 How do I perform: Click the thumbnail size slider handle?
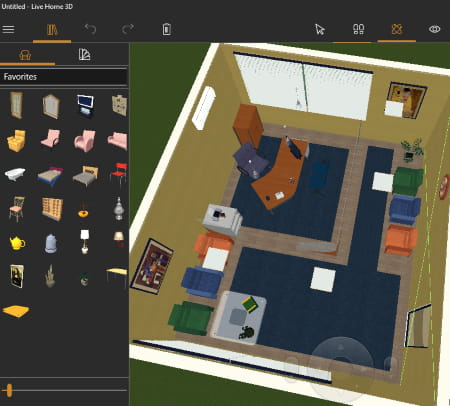[9, 390]
